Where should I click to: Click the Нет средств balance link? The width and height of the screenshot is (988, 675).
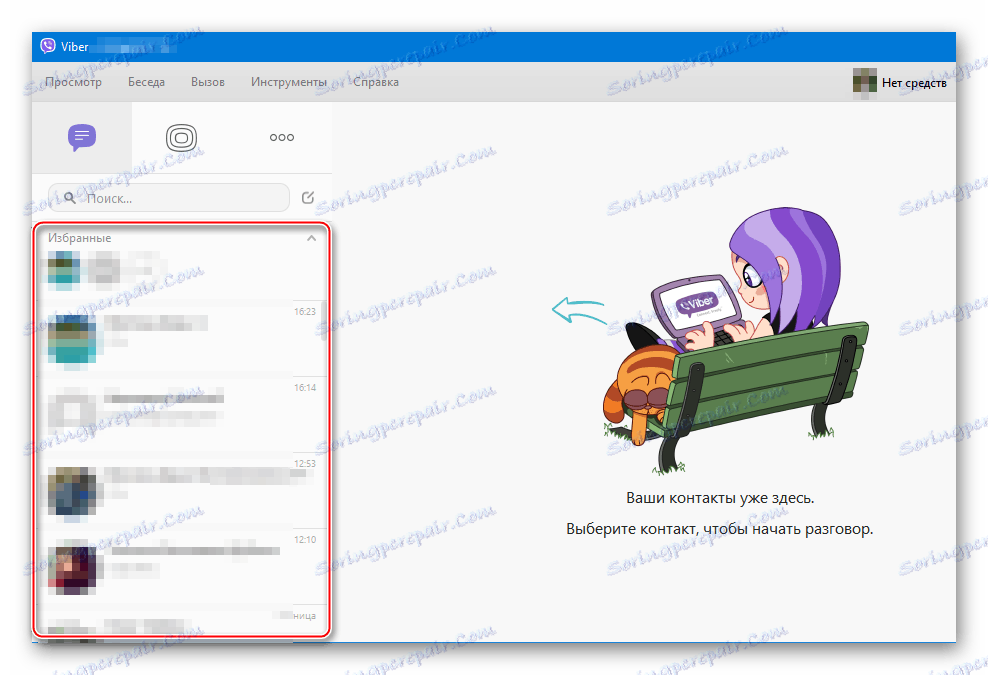(x=914, y=83)
